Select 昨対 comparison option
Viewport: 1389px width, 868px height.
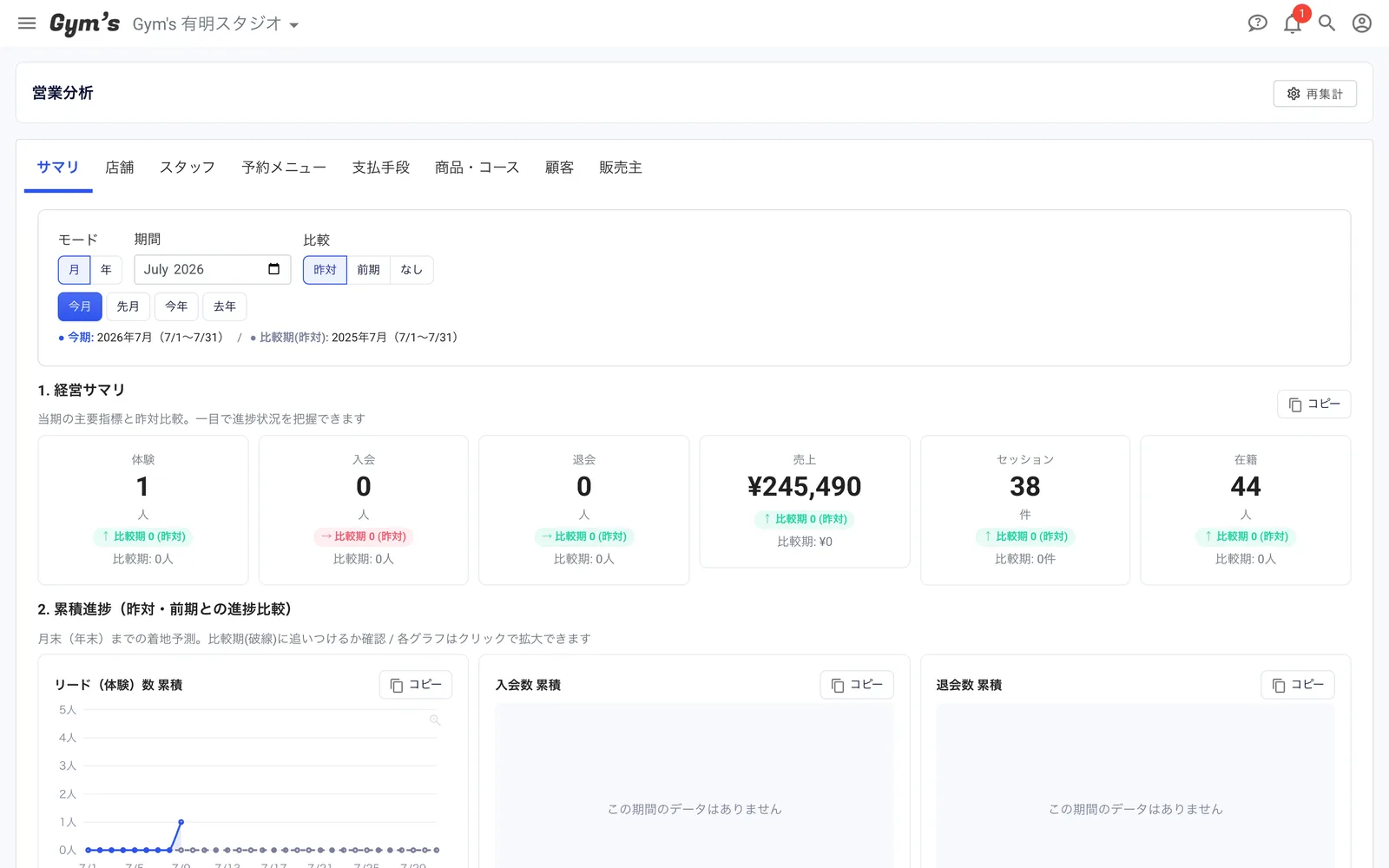point(325,270)
